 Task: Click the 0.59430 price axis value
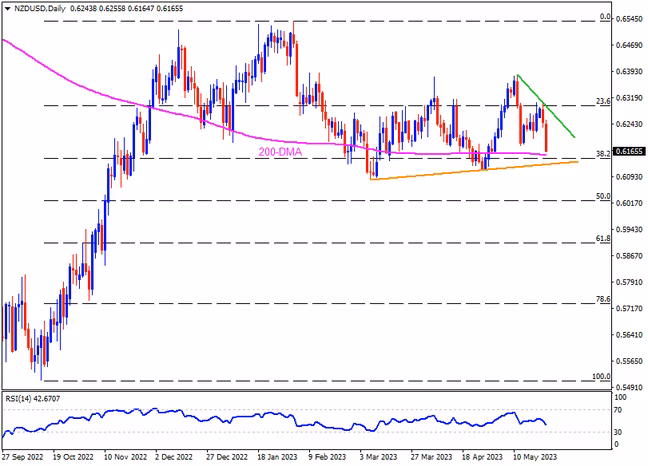[x=629, y=229]
